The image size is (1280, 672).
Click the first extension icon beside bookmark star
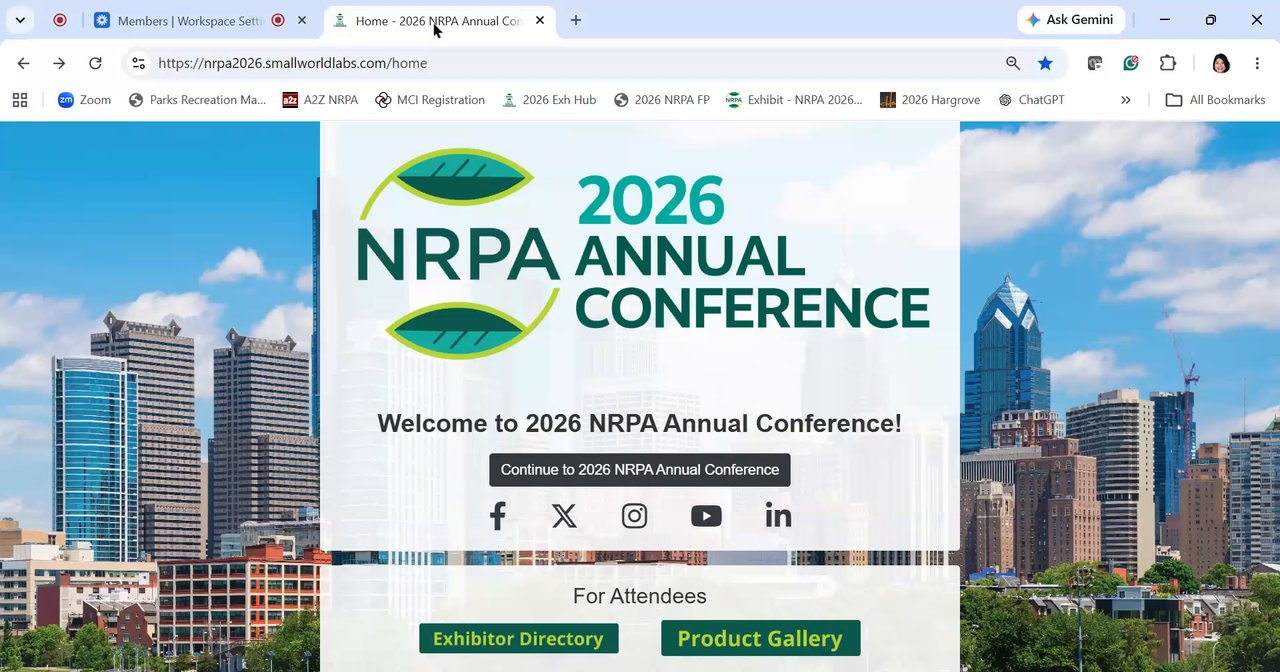click(x=1095, y=63)
